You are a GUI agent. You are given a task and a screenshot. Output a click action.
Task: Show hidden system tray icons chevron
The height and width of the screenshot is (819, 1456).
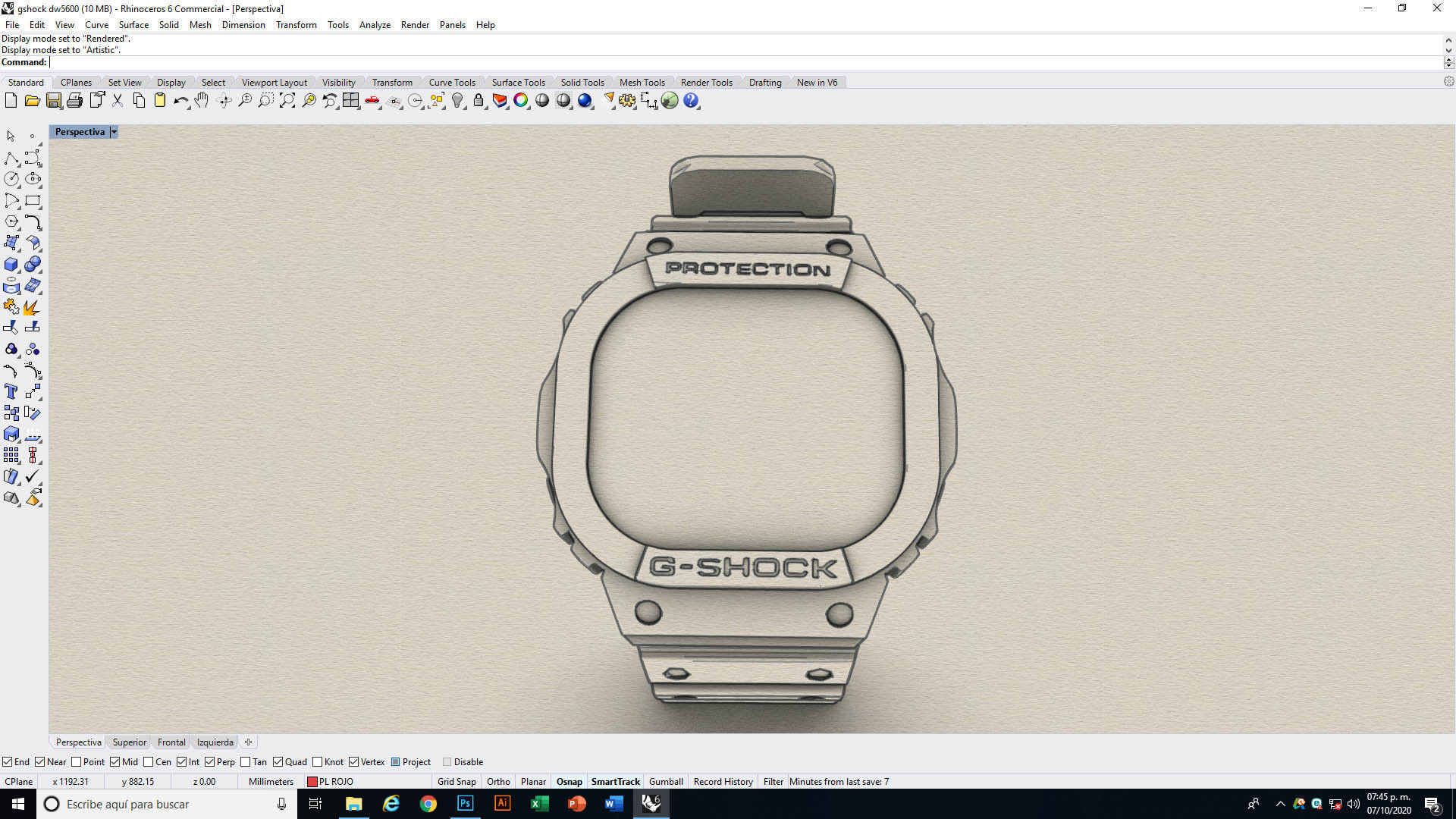pos(1280,804)
